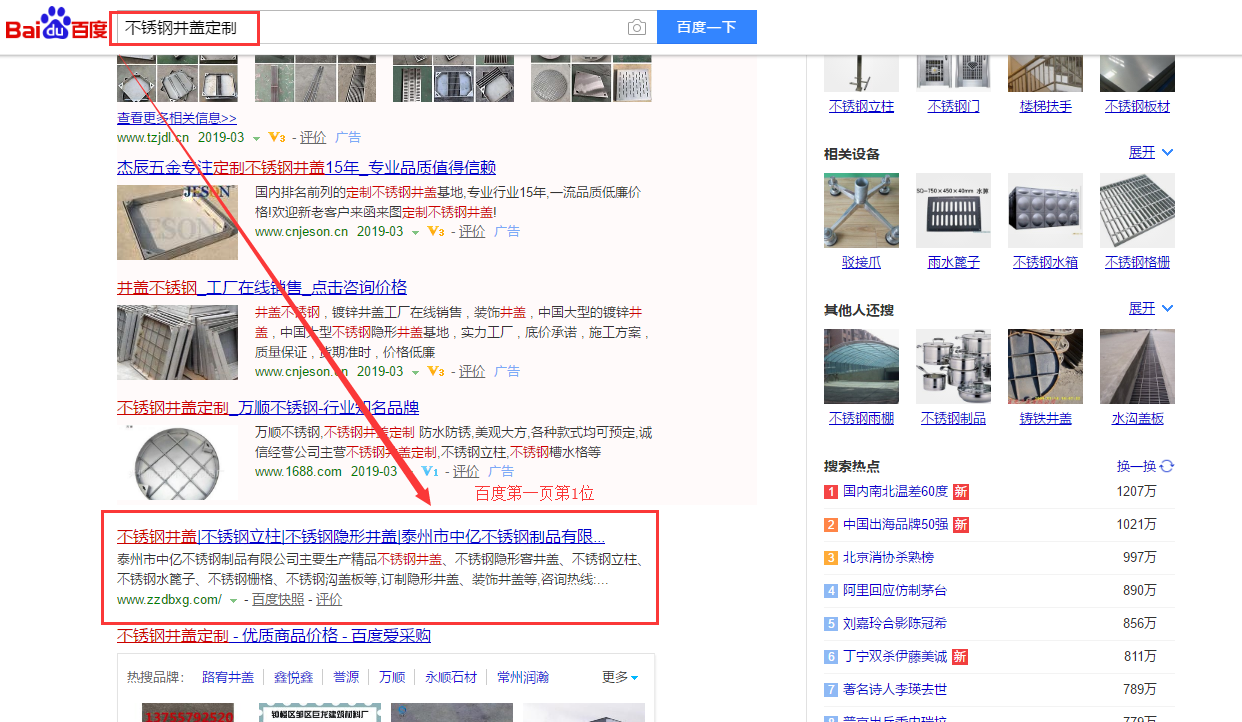Open 铸铁井盖 picture
Image resolution: width=1242 pixels, height=722 pixels.
1045,367
